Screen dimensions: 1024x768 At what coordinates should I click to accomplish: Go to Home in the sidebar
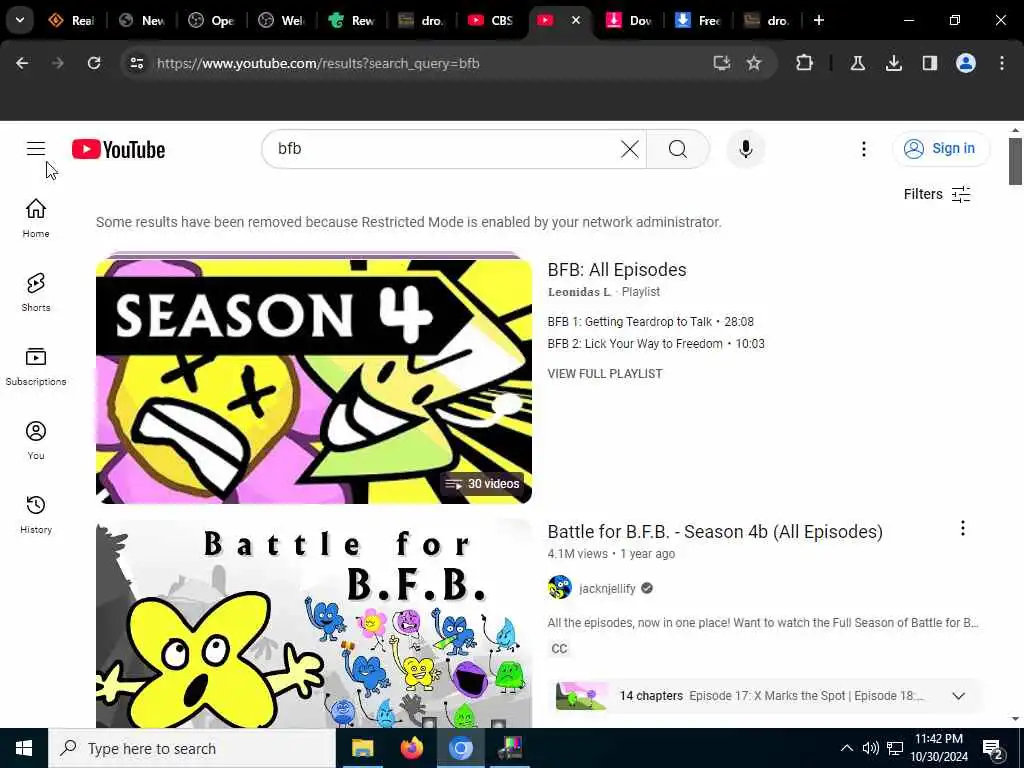pos(36,219)
